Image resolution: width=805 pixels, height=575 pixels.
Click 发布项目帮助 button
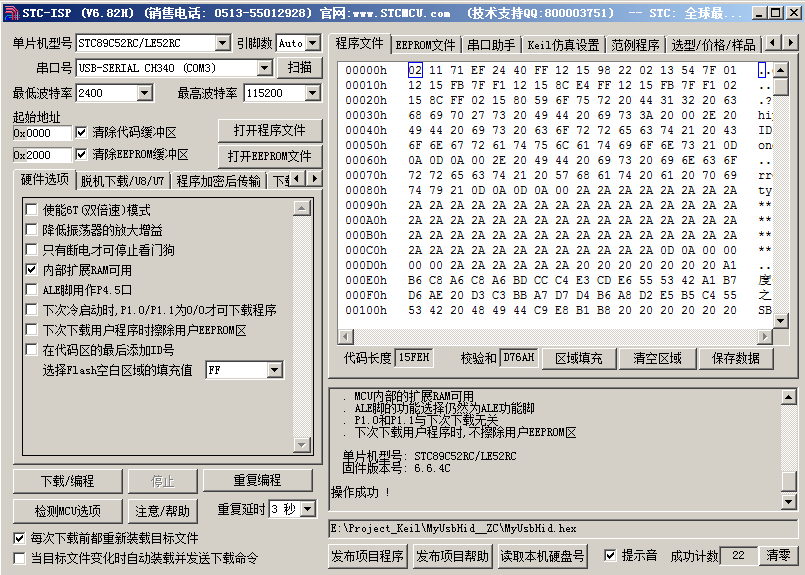click(452, 556)
